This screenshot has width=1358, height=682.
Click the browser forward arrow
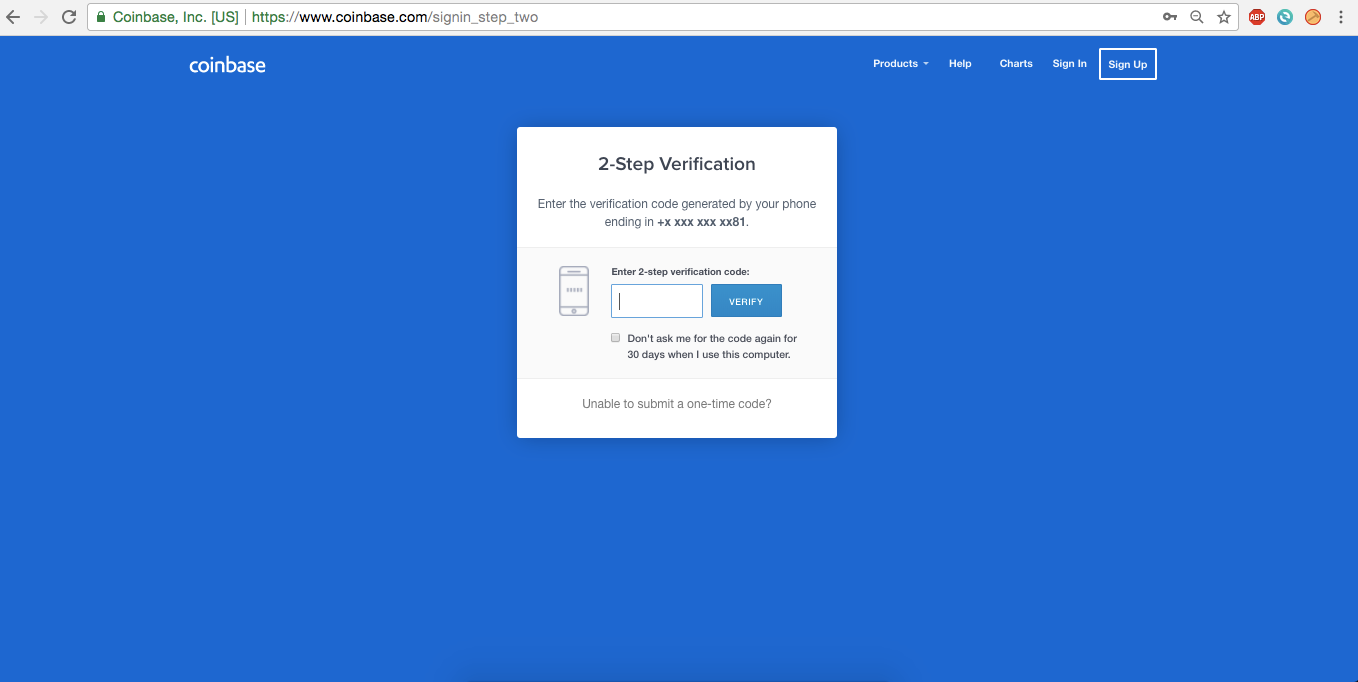tap(41, 17)
